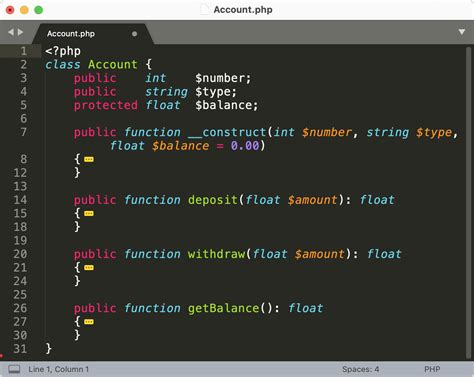Click the protected keyword on line 5
The image size is (474, 377).
tap(106, 105)
